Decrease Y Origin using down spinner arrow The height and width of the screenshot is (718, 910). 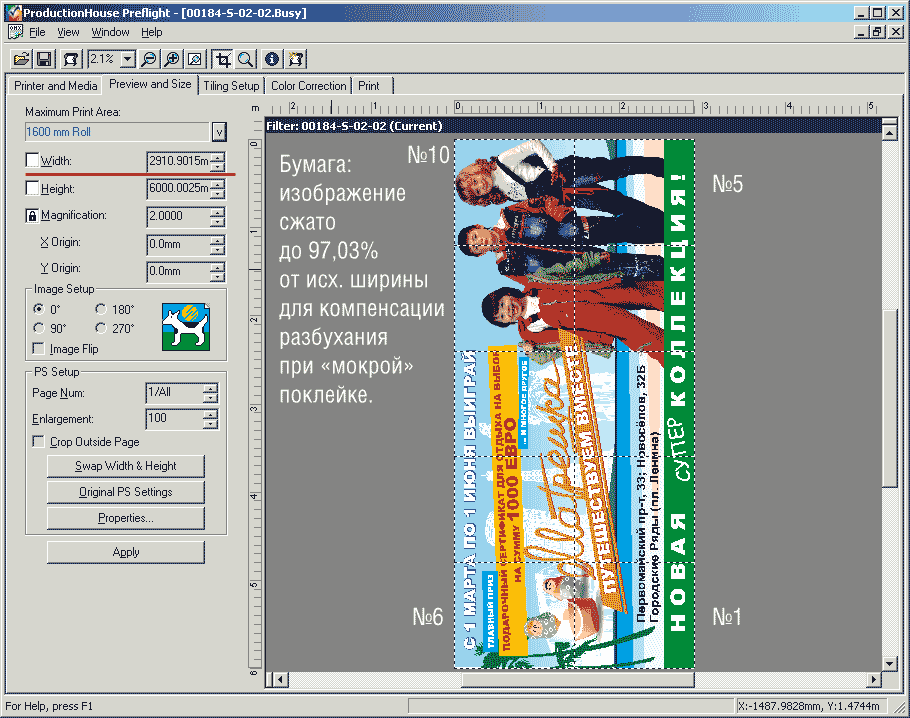217,276
